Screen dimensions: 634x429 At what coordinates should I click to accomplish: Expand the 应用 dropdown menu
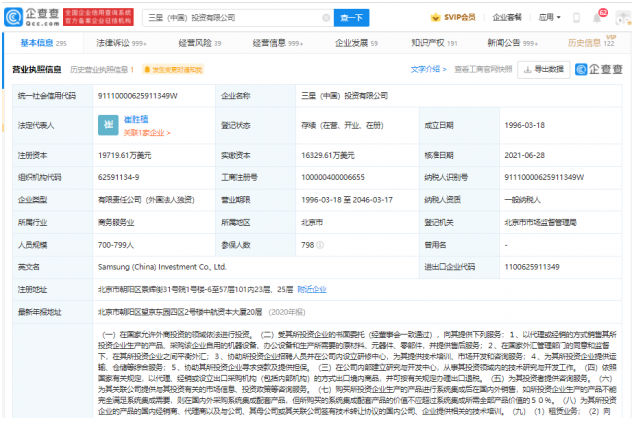[x=549, y=17]
